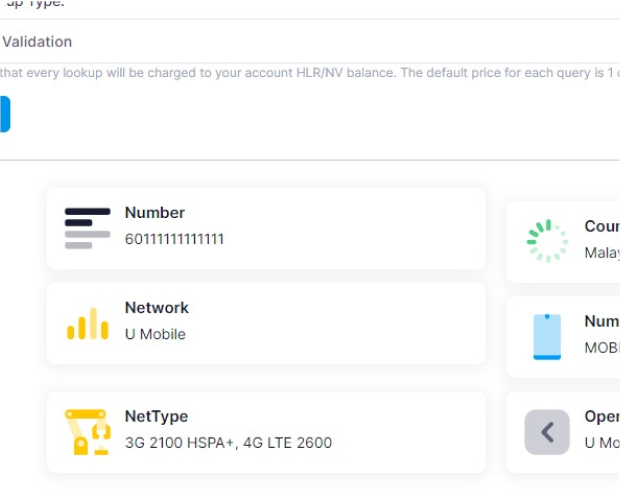Viewport: 620px width, 489px height.
Task: Click the truncated Type label at top
Action: (x=36, y=4)
